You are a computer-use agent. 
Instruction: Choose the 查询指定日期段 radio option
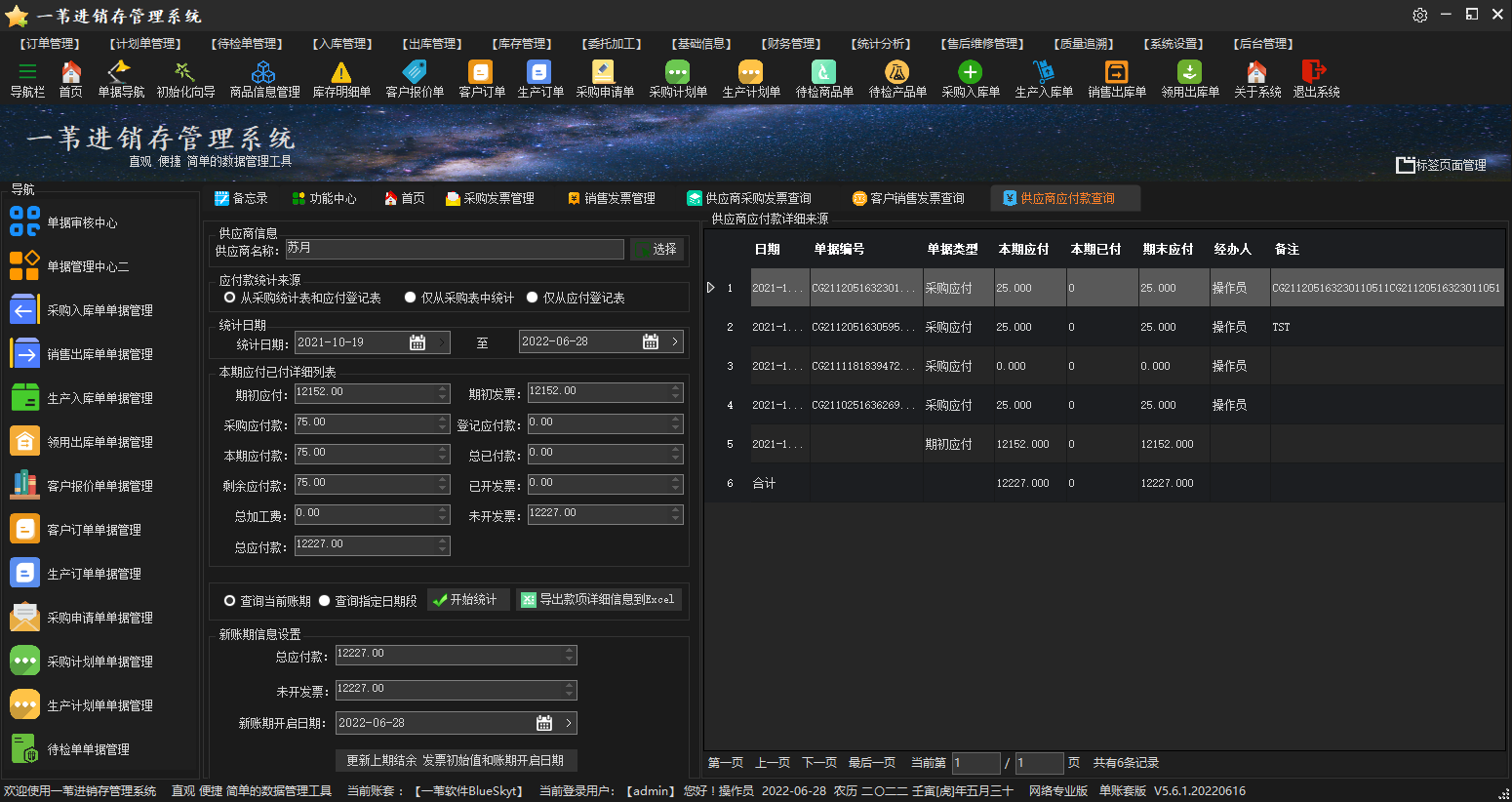click(325, 601)
